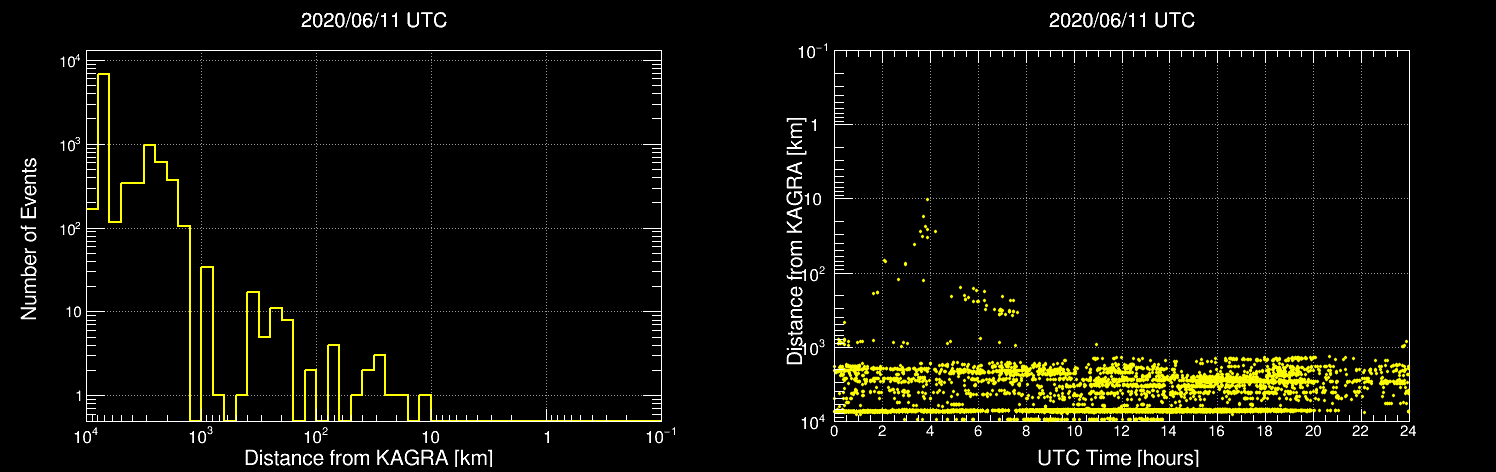Click the 24 hour tick on UTC time axis
The width and height of the screenshot is (1496, 472).
tap(1408, 431)
